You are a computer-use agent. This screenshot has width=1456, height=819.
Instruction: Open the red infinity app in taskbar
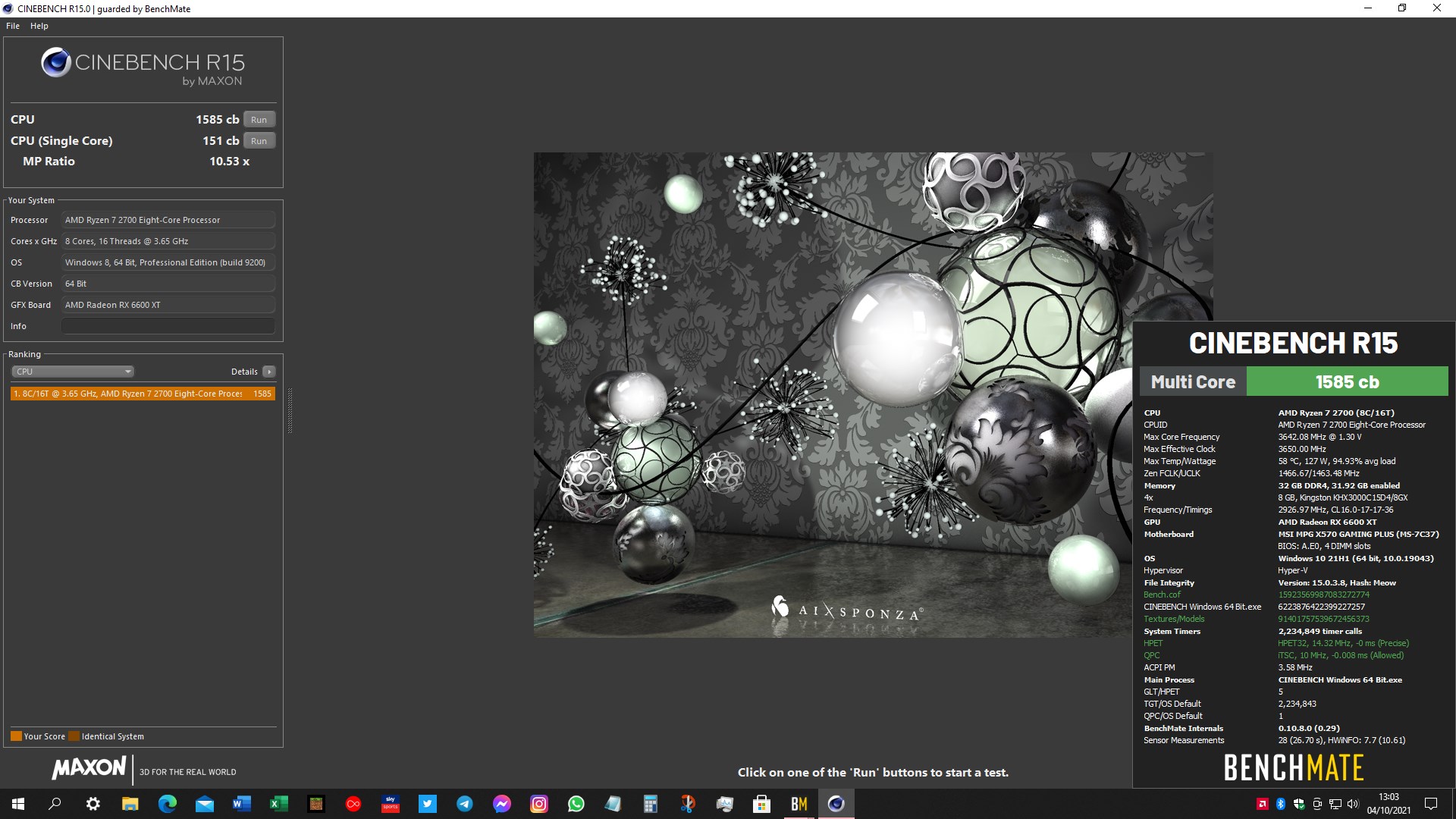point(353,804)
